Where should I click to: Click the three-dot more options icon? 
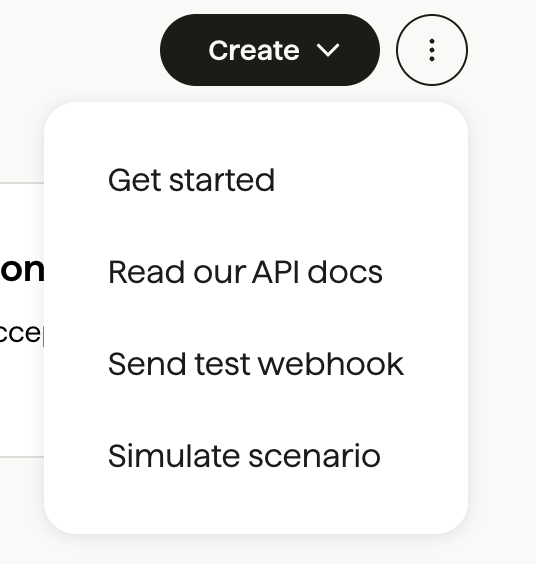[x=432, y=50]
